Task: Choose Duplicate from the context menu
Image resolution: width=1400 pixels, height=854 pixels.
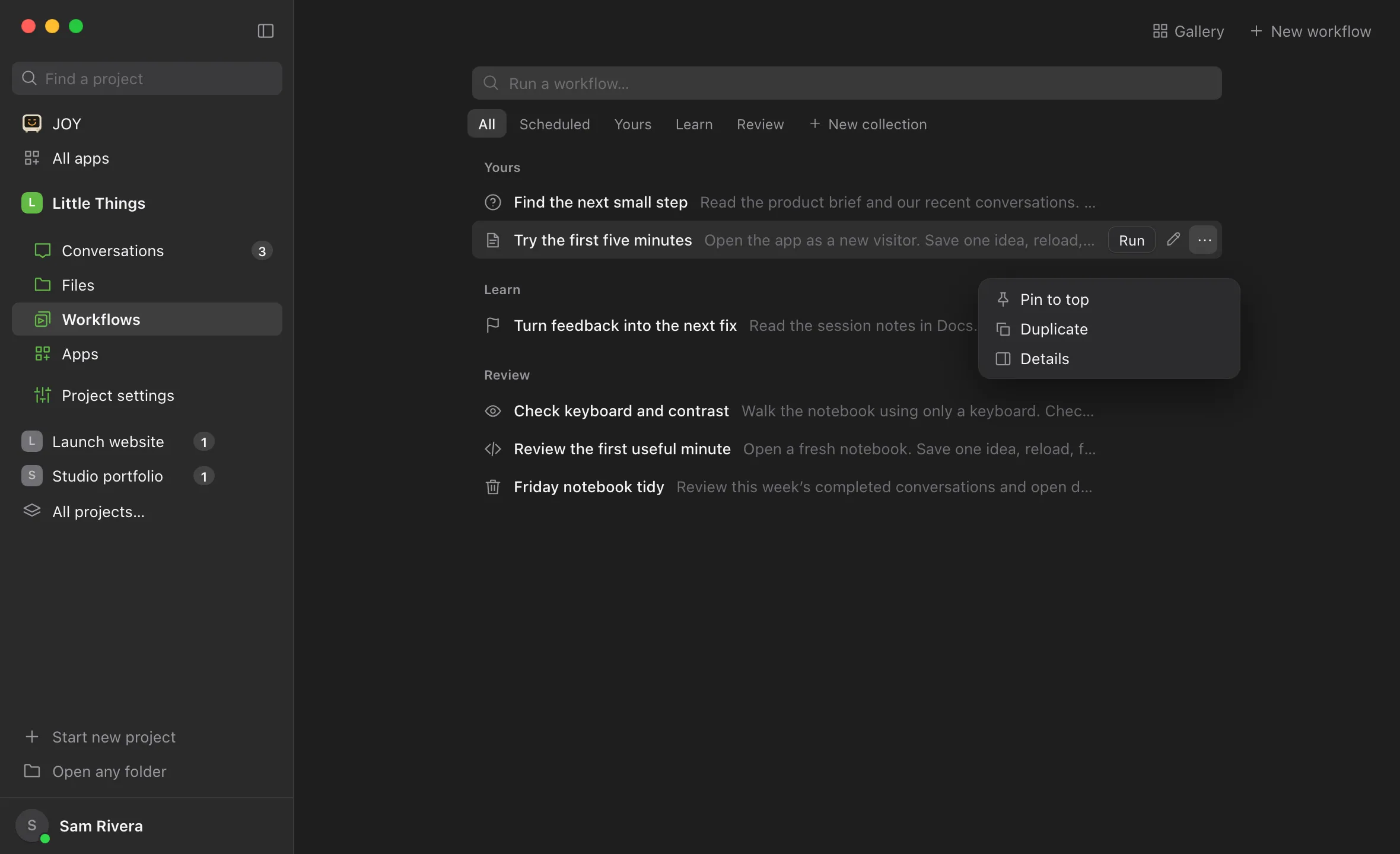Action: click(x=1109, y=329)
